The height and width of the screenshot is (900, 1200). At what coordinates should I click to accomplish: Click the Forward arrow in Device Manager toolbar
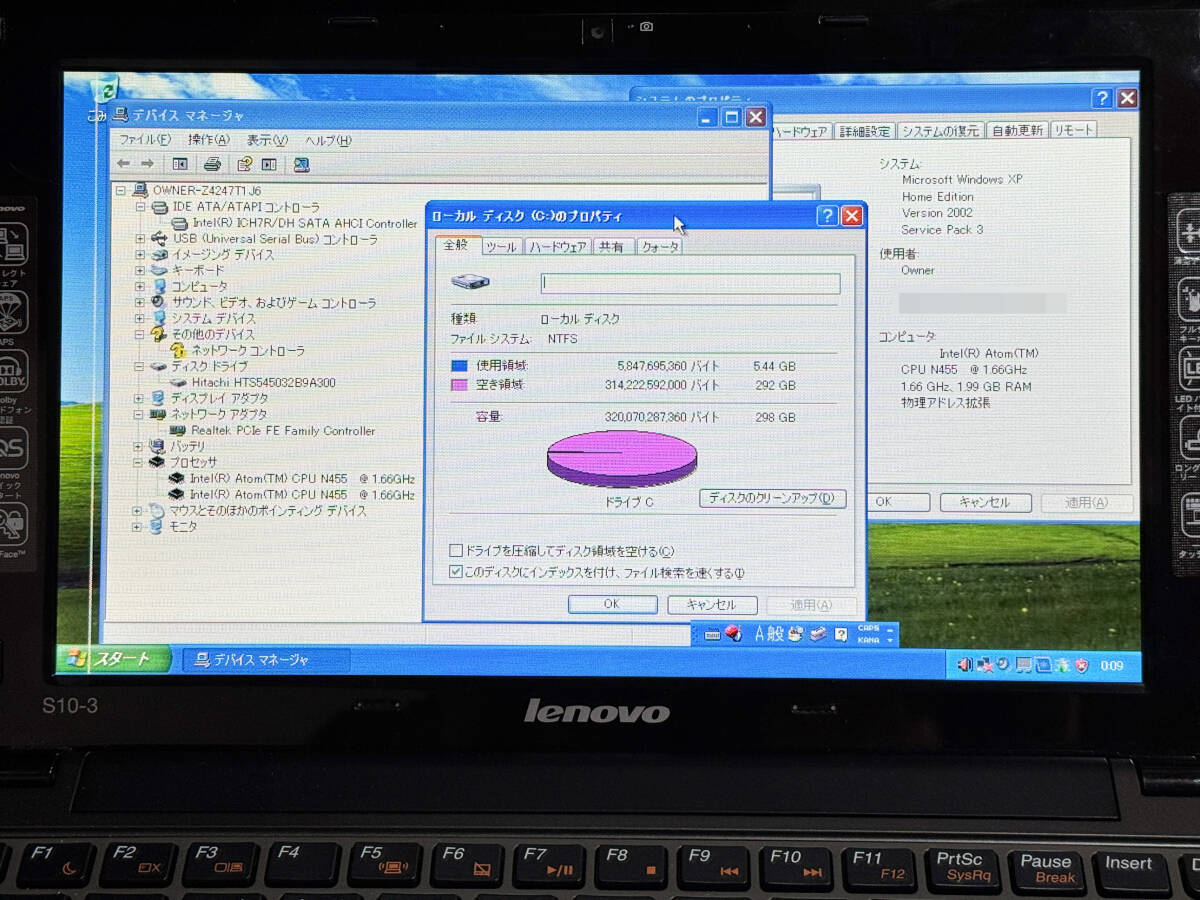147,164
